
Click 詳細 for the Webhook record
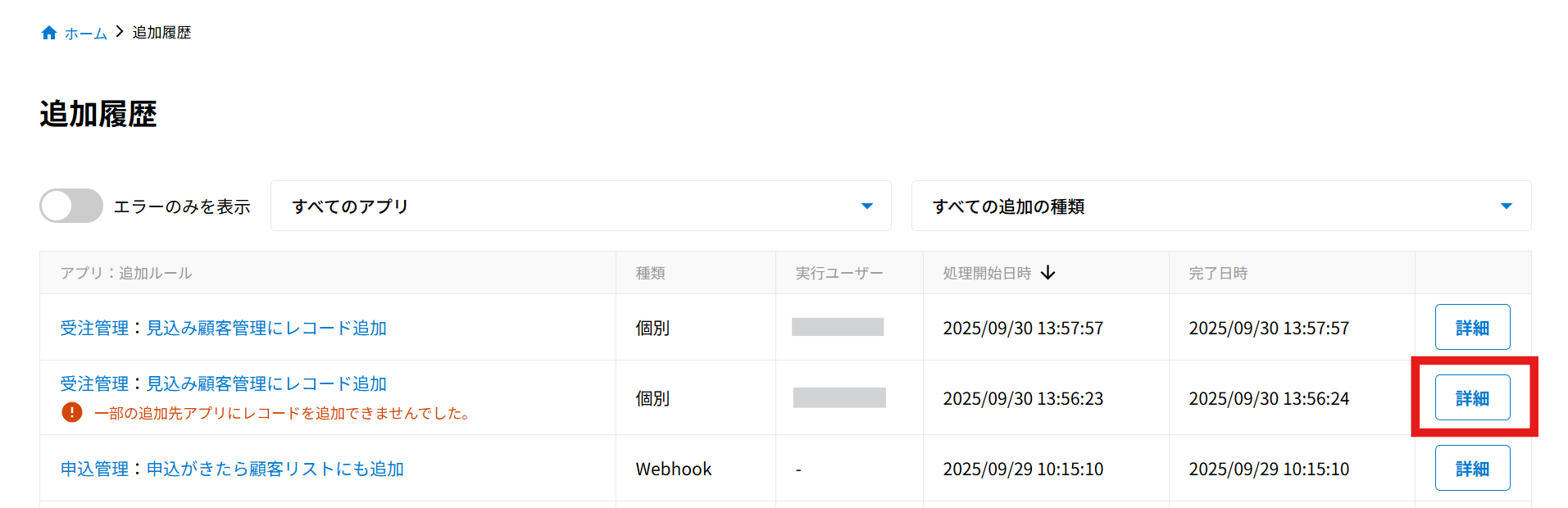(1472, 468)
